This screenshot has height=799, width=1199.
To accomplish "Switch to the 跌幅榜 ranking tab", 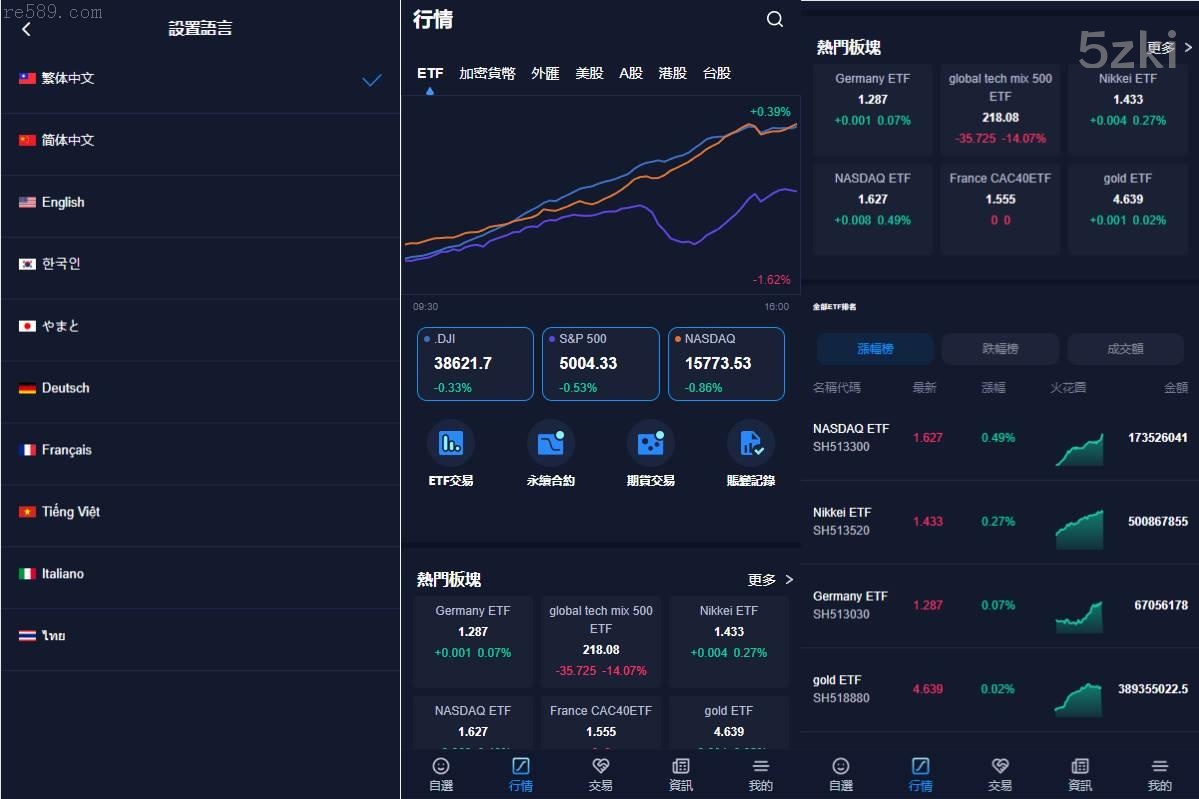I will point(1000,349).
